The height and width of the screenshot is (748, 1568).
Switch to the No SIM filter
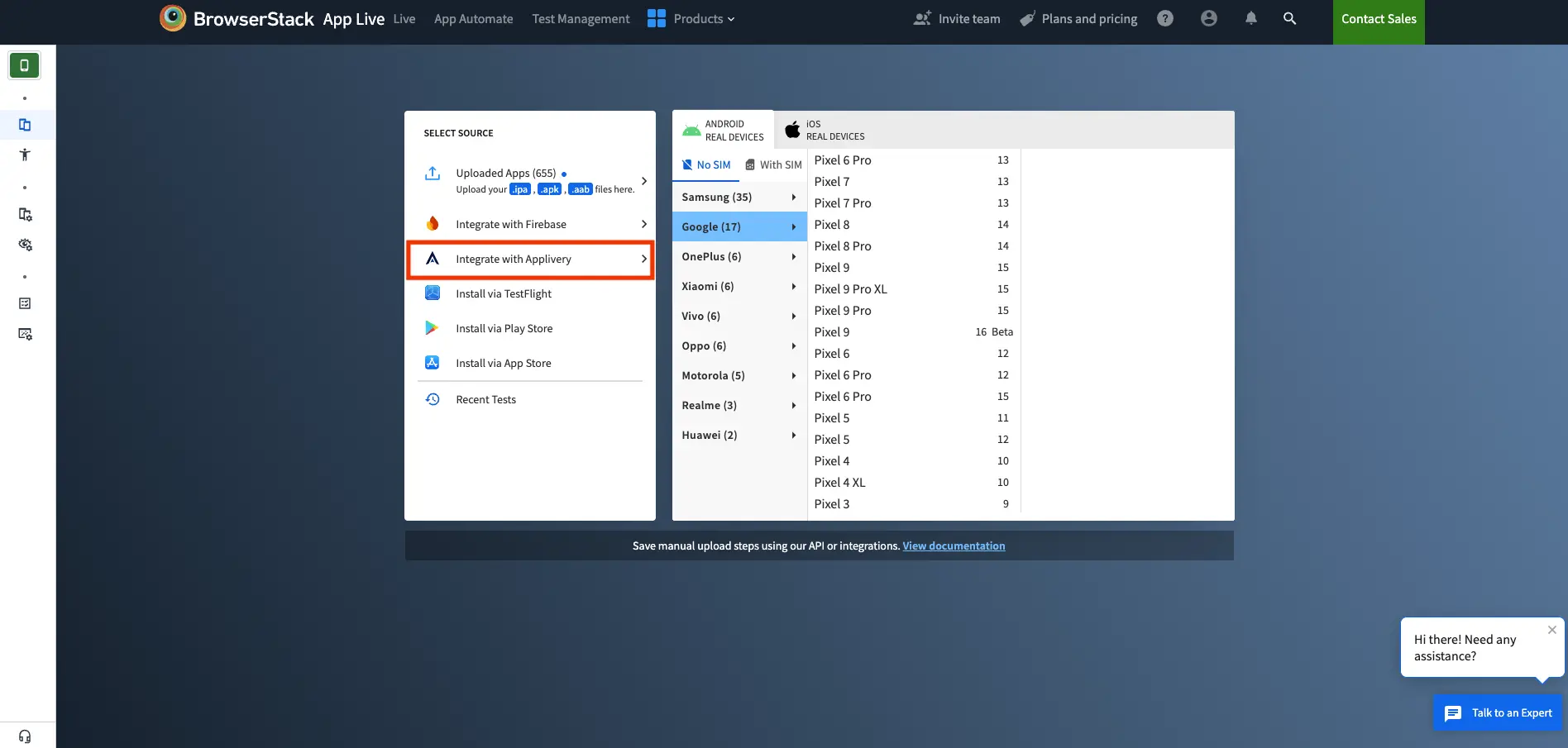[x=706, y=165]
